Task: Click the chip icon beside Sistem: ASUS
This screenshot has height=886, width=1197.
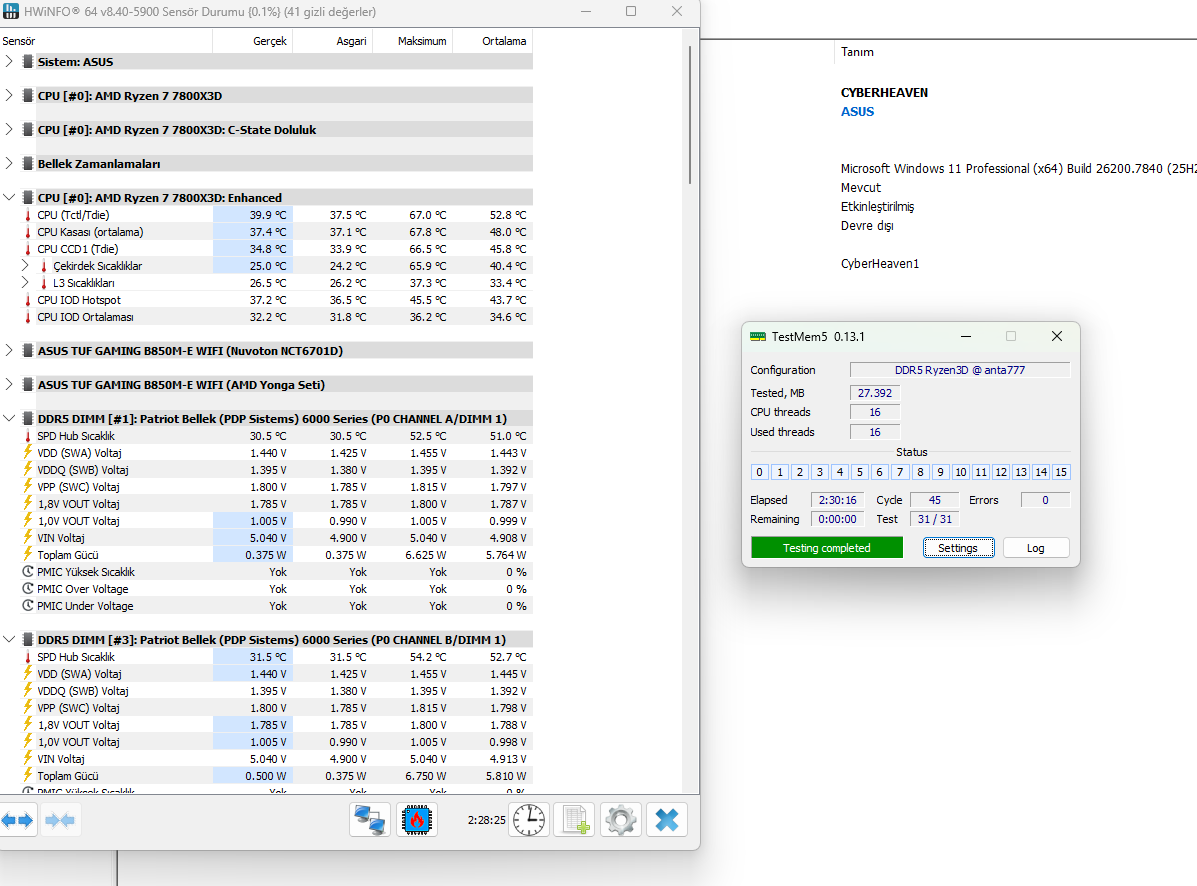Action: click(x=28, y=62)
